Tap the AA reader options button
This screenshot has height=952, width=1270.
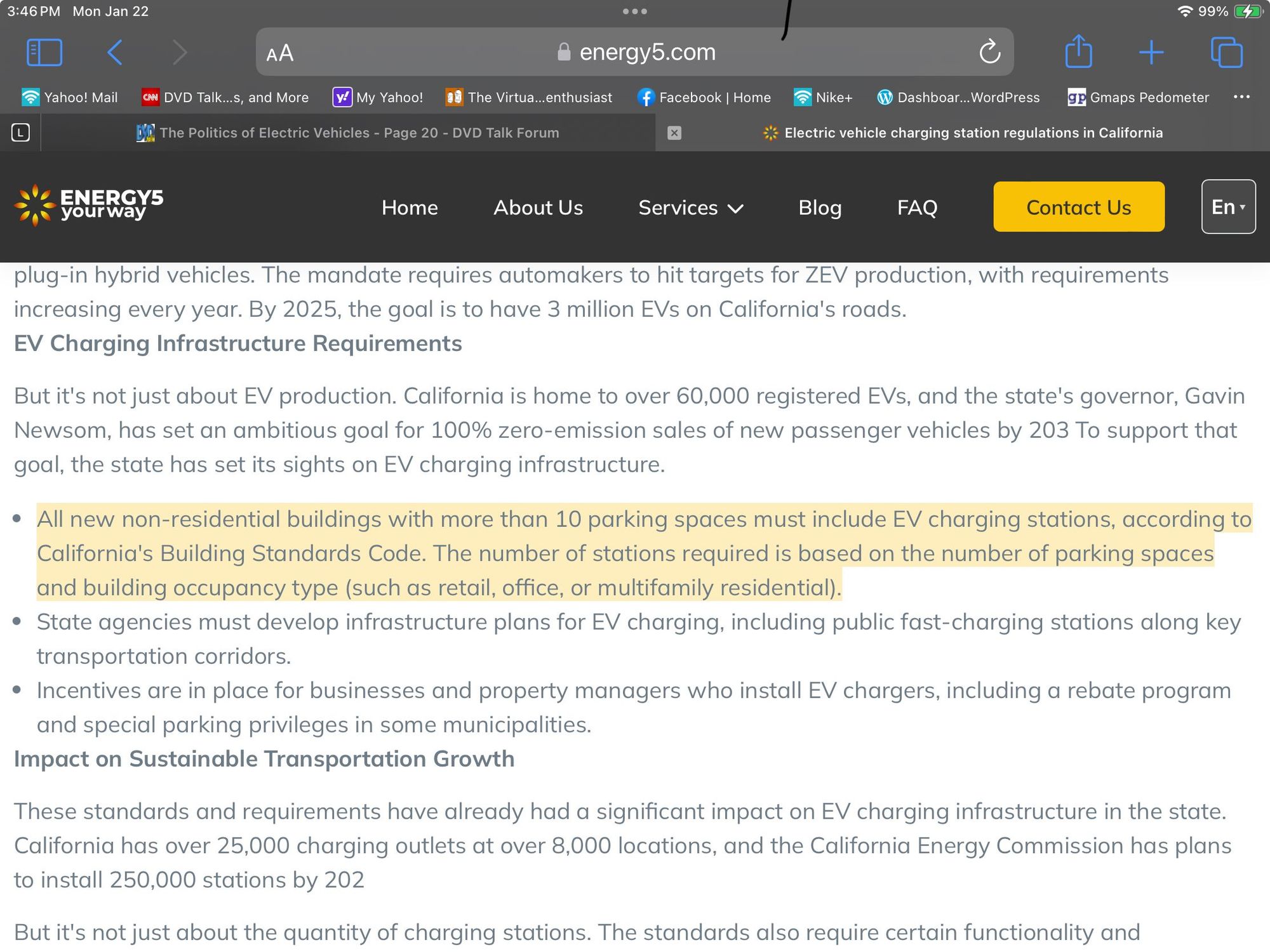tap(280, 53)
